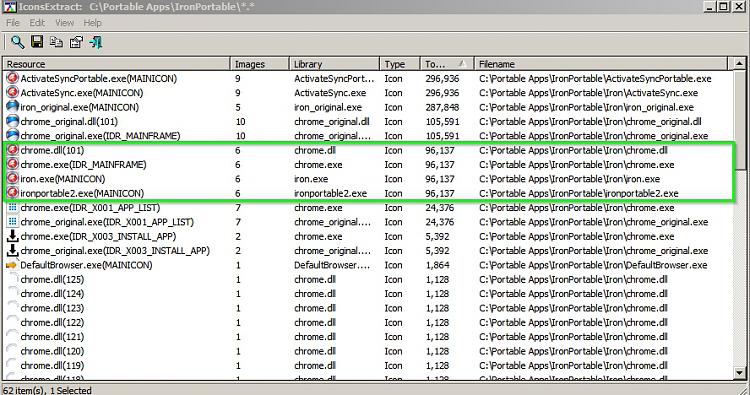Click the IconsExtract title bar app icon

pos(10,7)
